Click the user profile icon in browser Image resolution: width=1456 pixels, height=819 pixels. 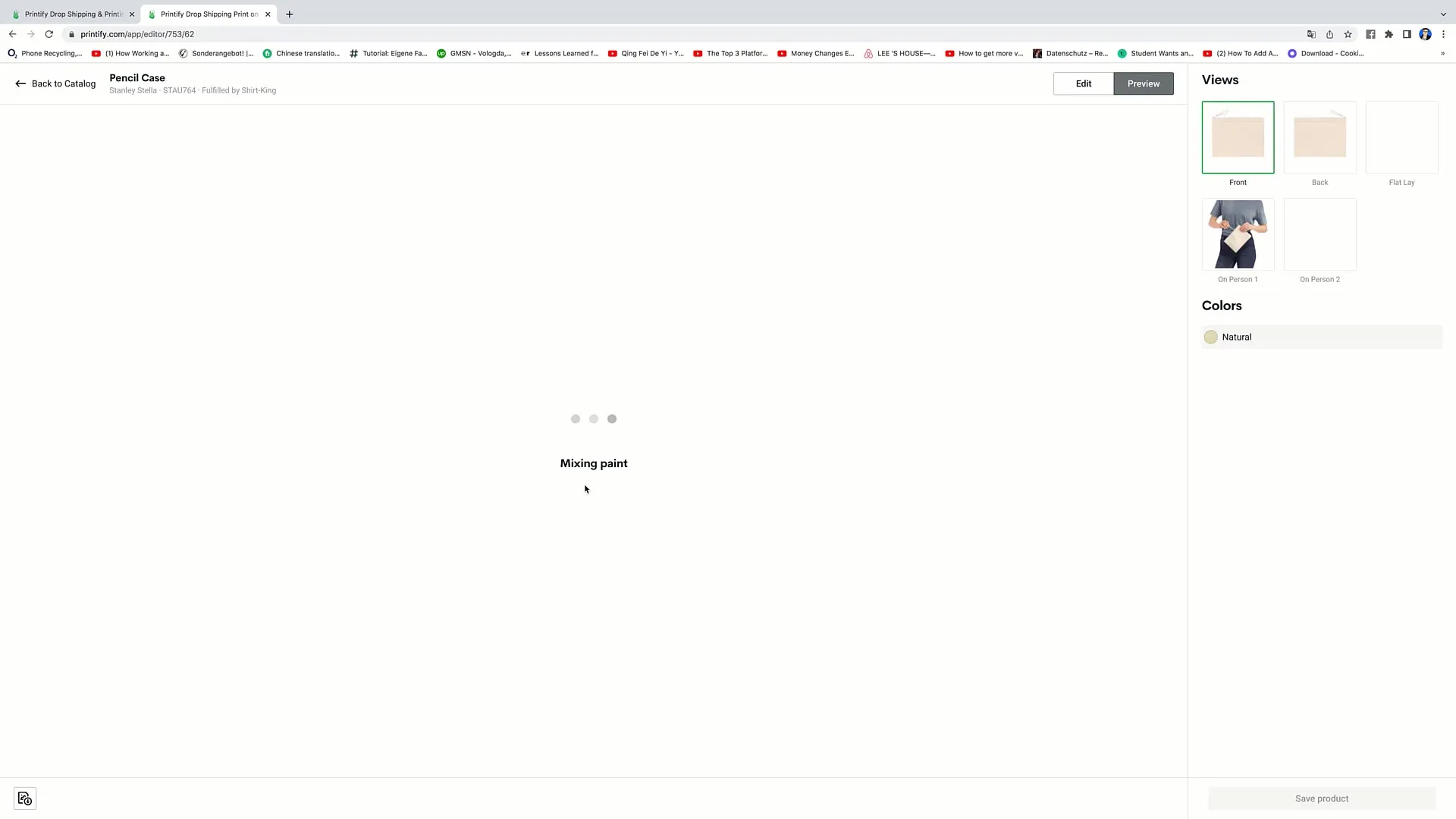1427,34
